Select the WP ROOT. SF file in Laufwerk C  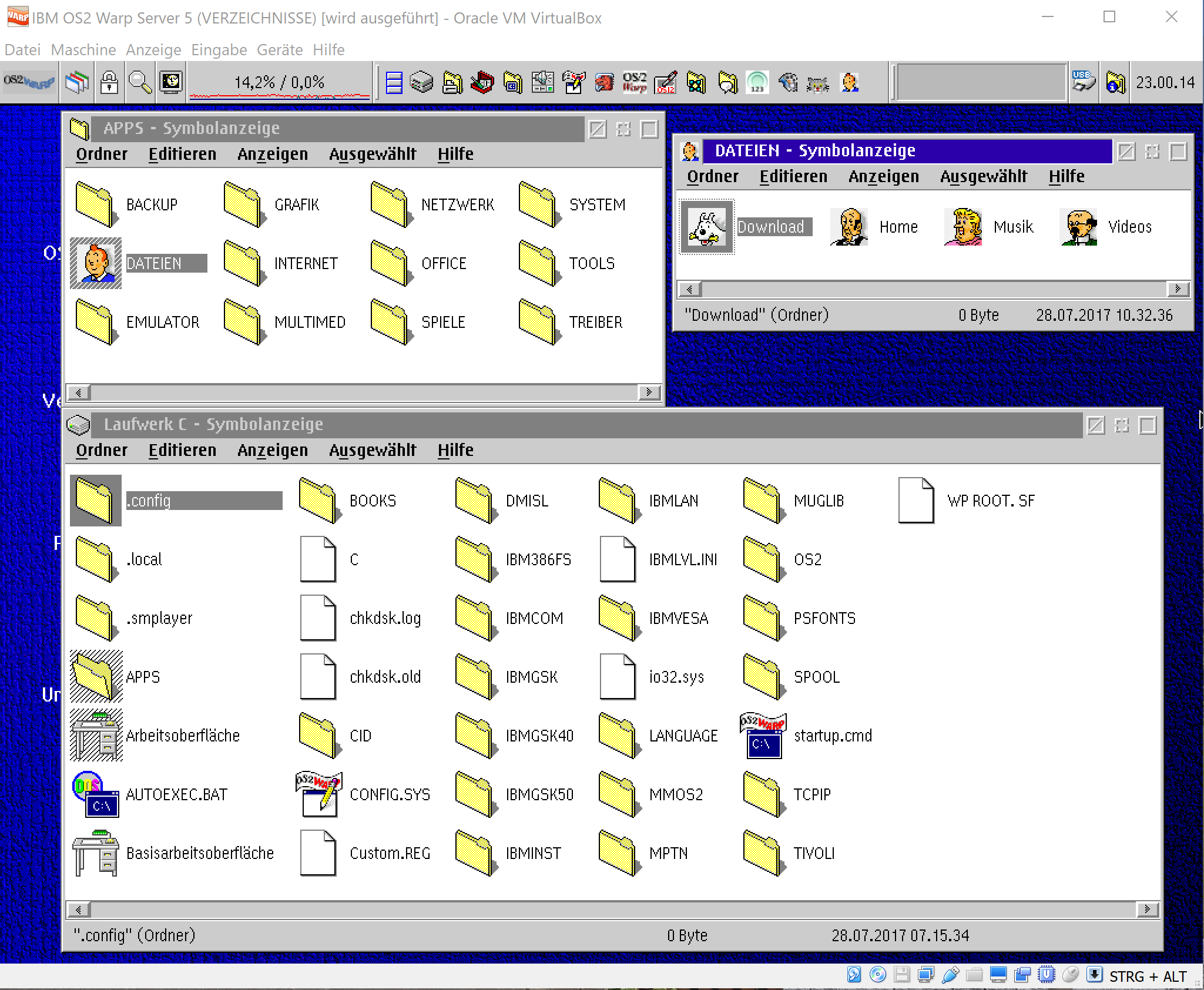(x=917, y=501)
